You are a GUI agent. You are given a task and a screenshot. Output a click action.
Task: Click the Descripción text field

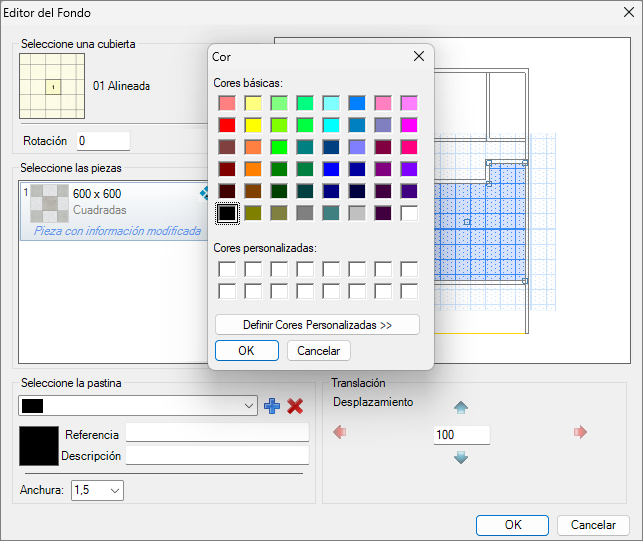[217, 455]
